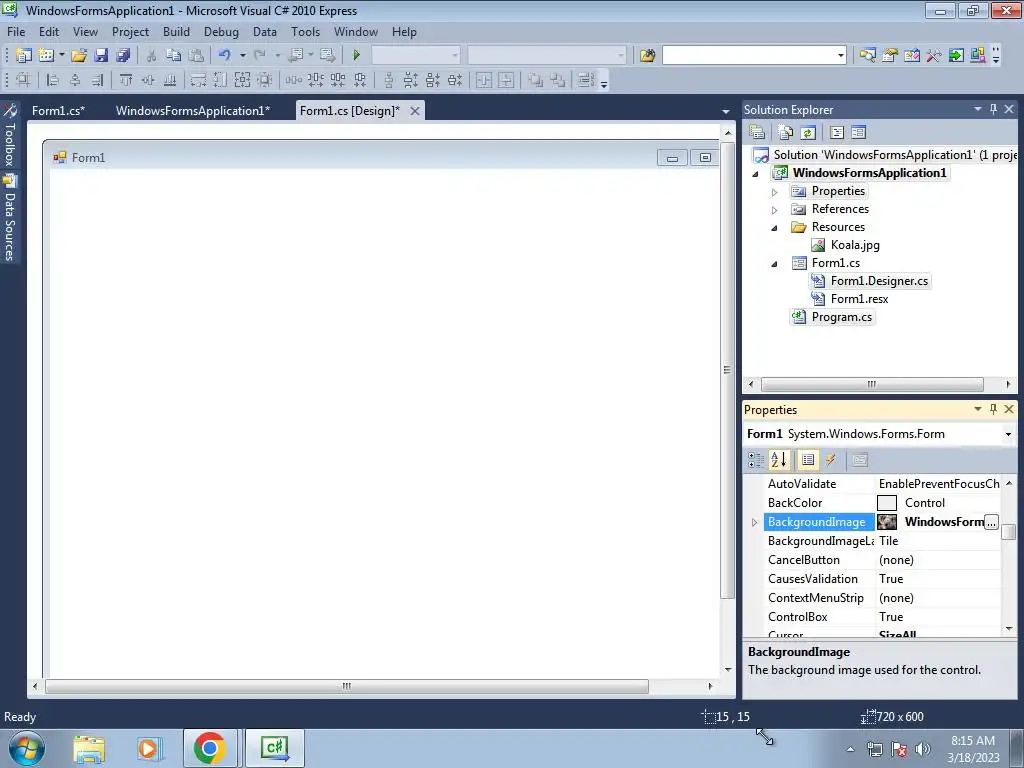Click the Find in Files icon
The width and height of the screenshot is (1024, 768).
click(647, 56)
